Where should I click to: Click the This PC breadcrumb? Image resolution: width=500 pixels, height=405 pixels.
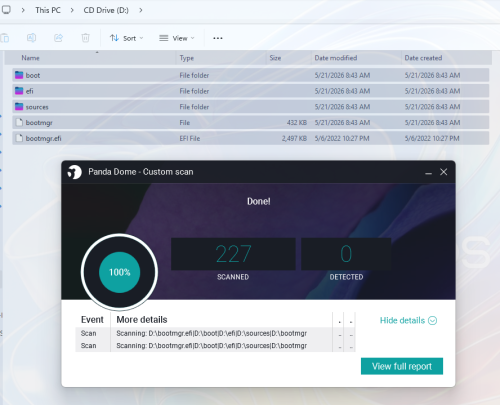(x=48, y=10)
